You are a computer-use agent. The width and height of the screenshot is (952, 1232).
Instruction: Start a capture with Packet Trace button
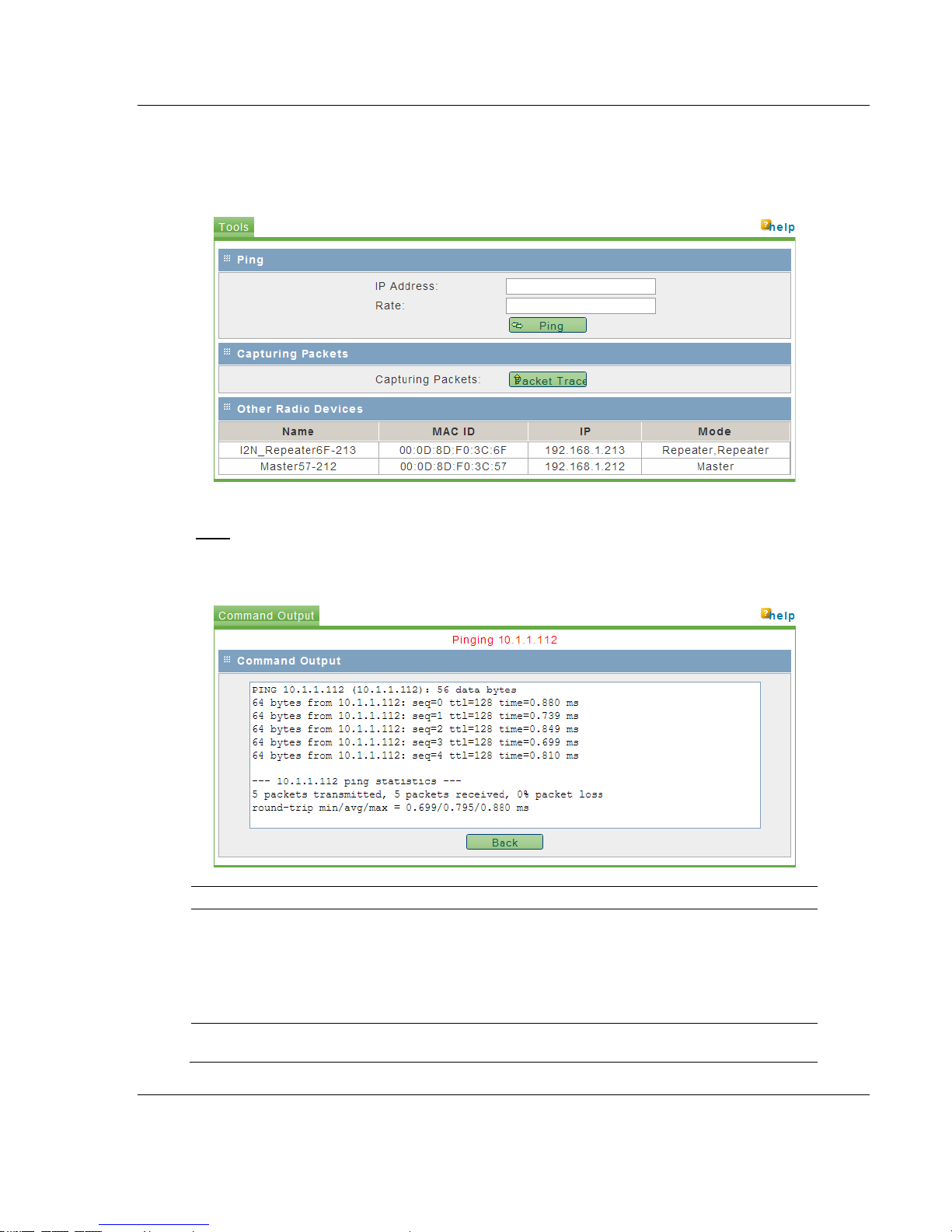coord(548,379)
